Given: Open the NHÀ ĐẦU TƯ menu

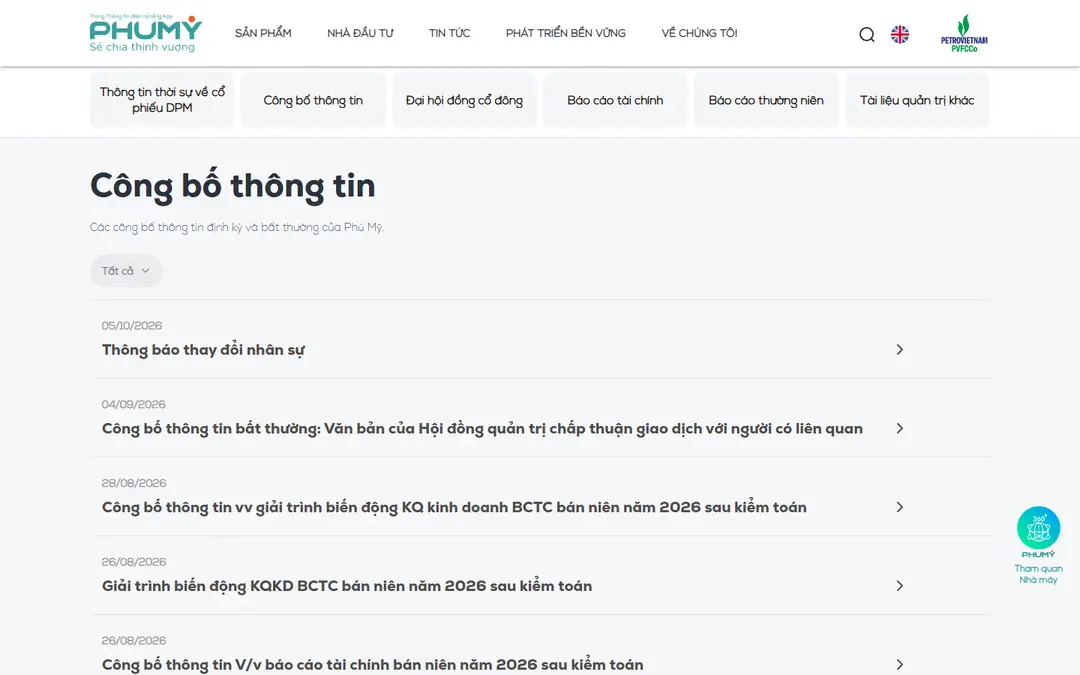Looking at the screenshot, I should click(x=360, y=33).
